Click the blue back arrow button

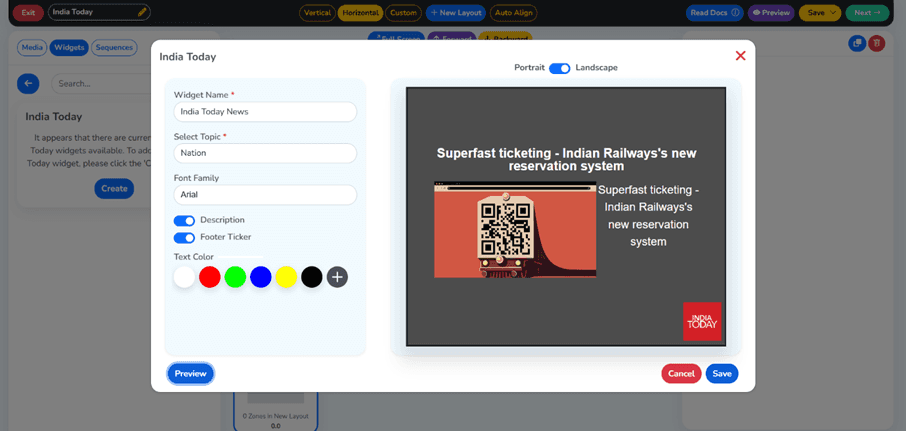[x=28, y=84]
